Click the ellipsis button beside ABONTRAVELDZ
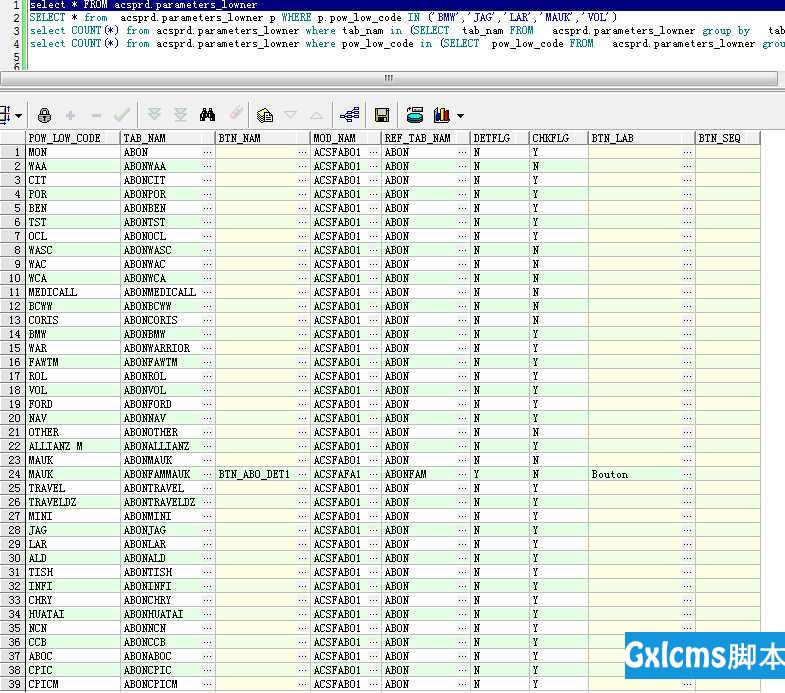The height and width of the screenshot is (693, 785). (x=207, y=502)
